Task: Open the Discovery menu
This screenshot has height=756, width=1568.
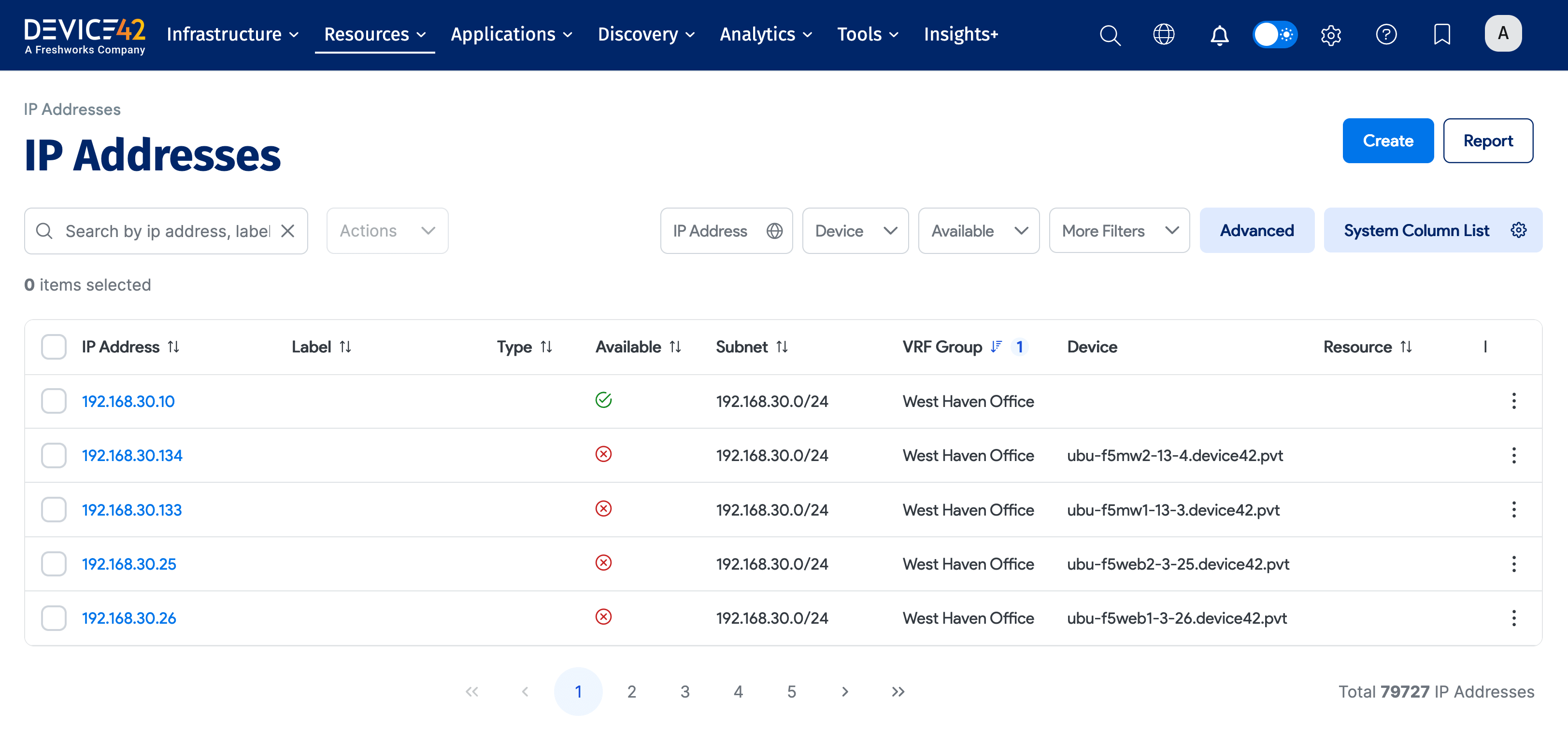Action: (x=646, y=35)
